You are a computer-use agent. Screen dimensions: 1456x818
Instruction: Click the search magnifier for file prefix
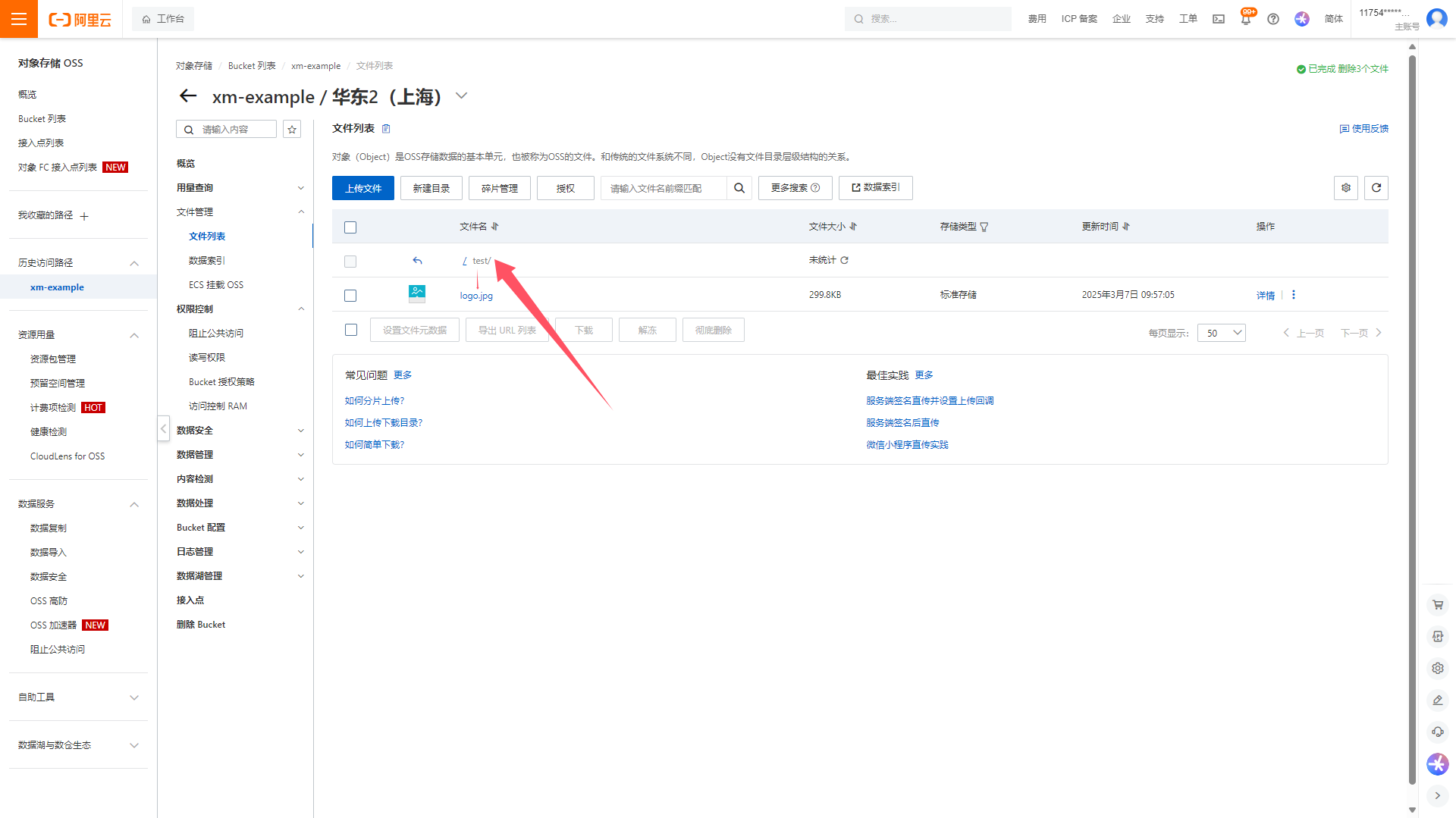click(x=739, y=188)
